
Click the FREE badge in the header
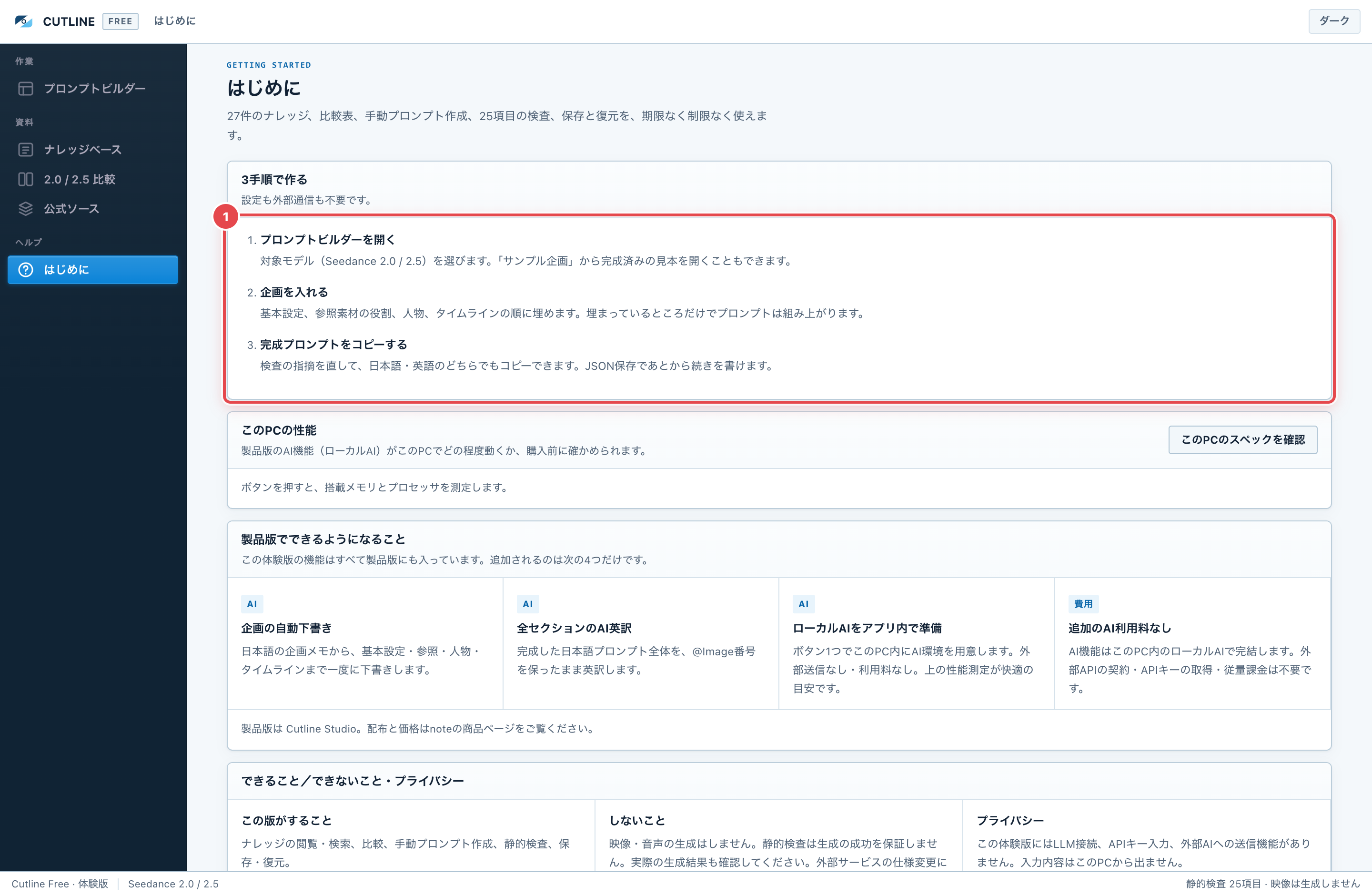[x=120, y=21]
